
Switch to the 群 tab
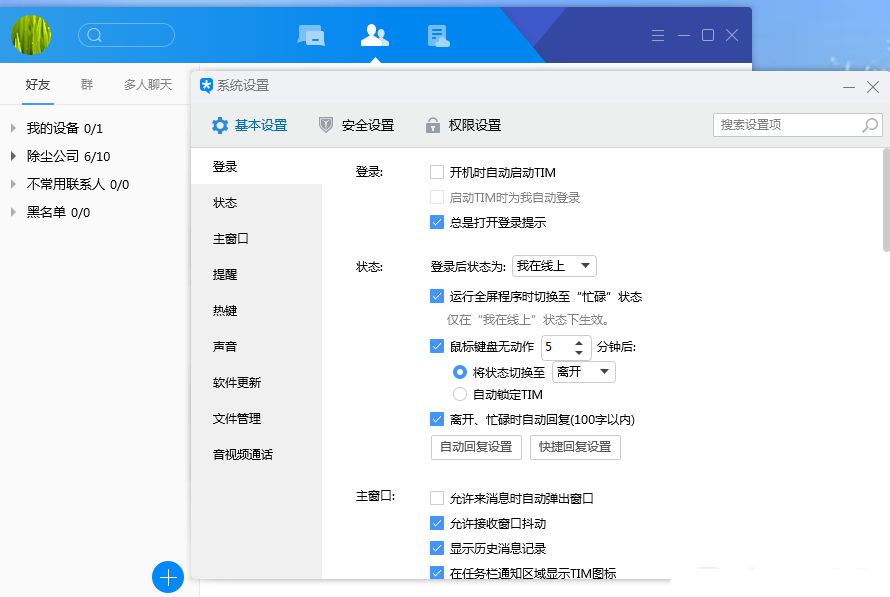coord(87,85)
